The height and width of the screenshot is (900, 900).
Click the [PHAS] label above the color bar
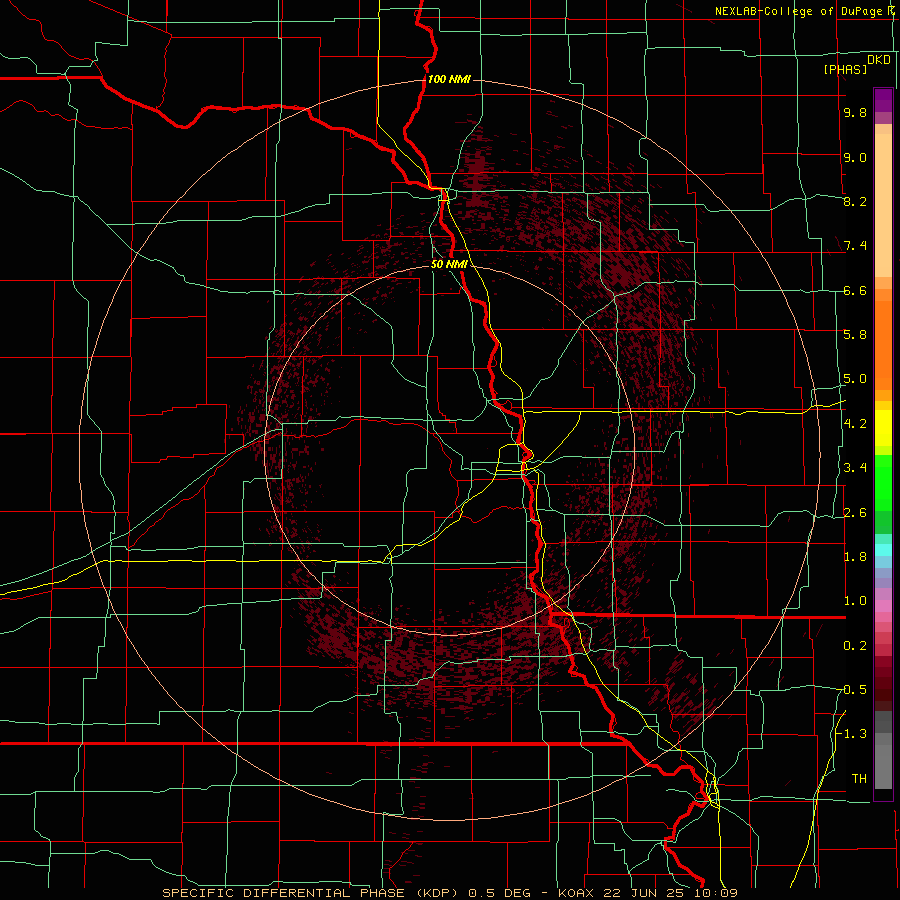point(845,70)
